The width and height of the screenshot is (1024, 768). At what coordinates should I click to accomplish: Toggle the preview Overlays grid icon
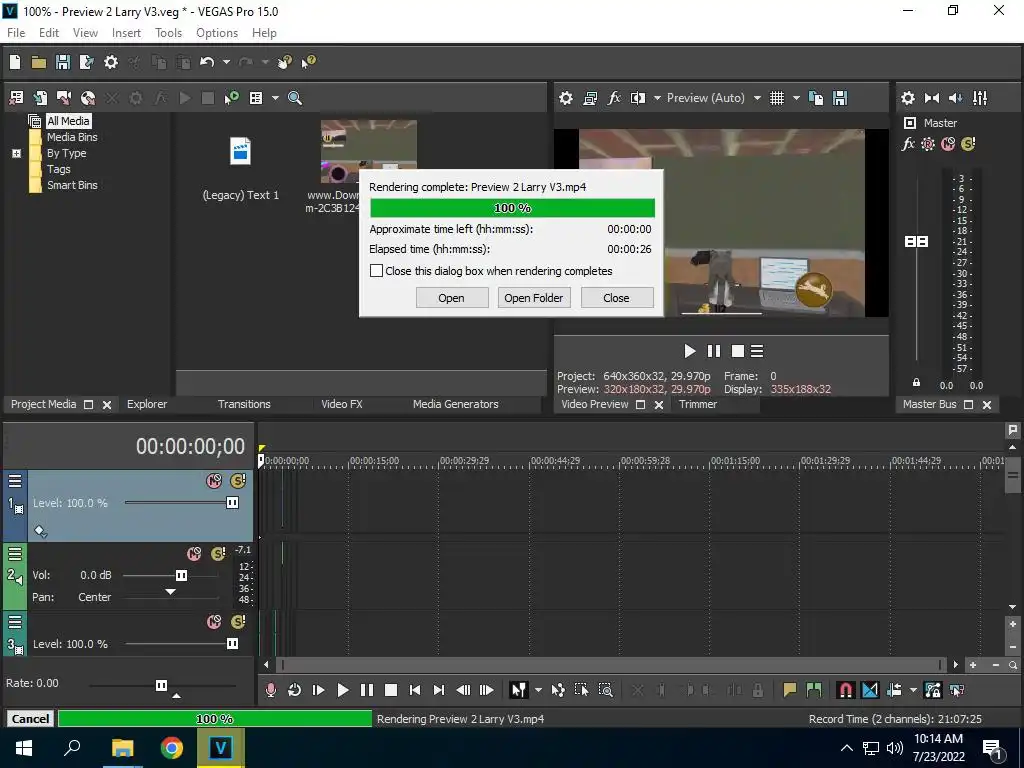click(x=776, y=98)
